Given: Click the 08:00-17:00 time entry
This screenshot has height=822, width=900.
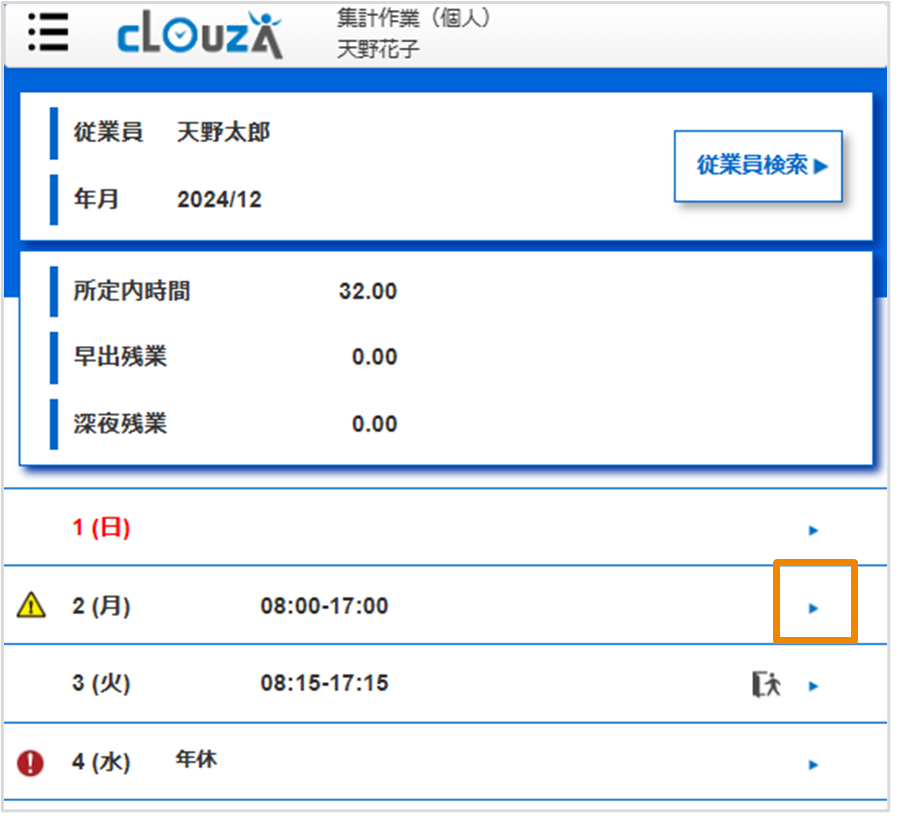Looking at the screenshot, I should point(324,606).
